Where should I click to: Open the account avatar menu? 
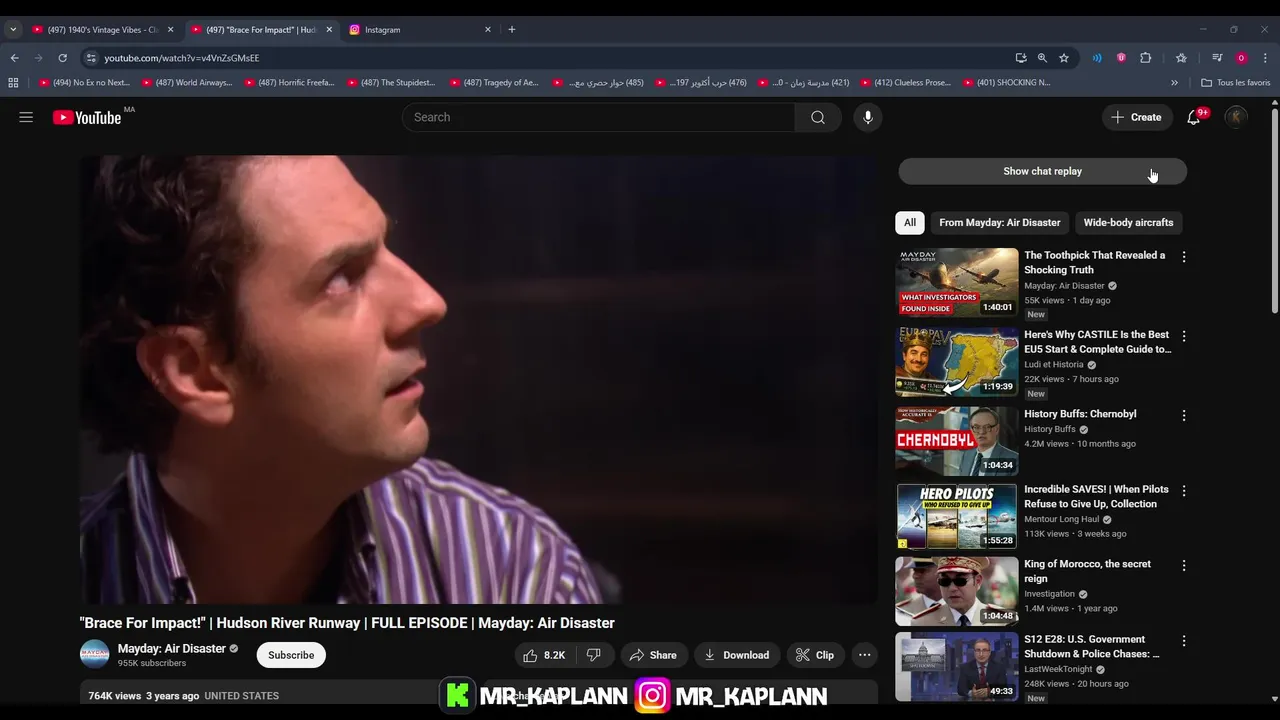[x=1236, y=117]
